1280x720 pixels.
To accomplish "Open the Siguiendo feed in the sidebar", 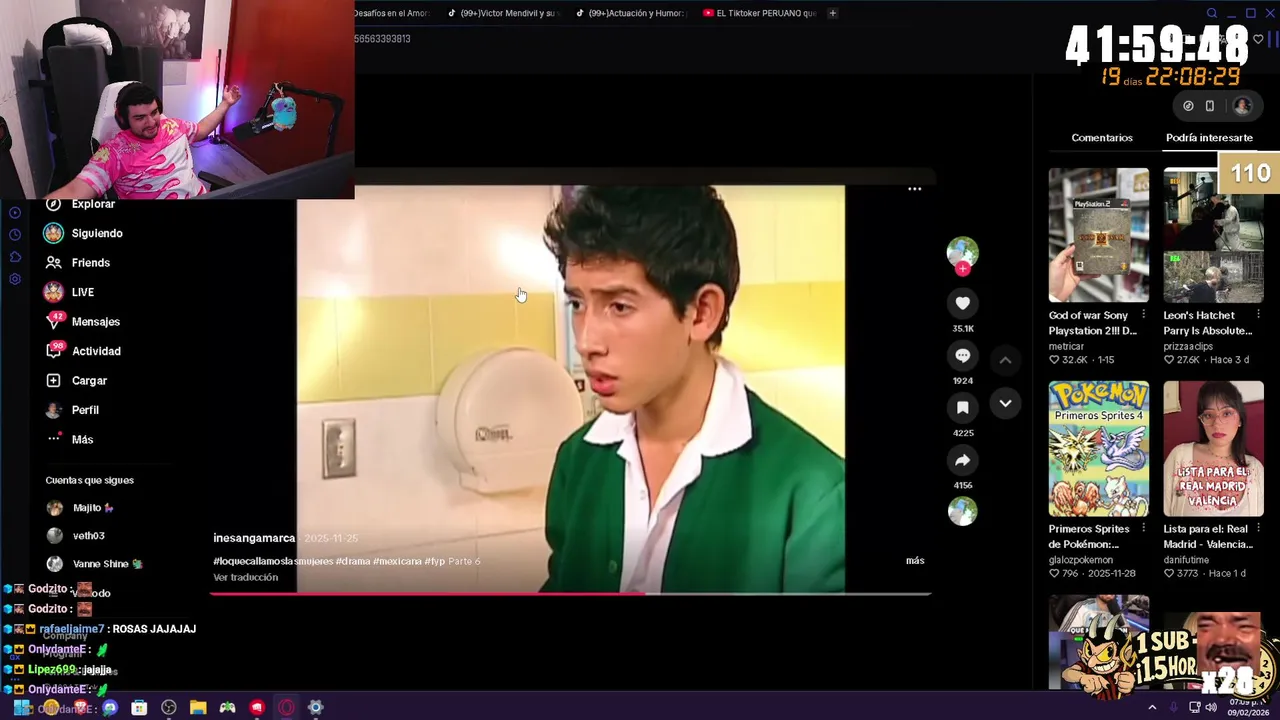I will [x=83, y=233].
